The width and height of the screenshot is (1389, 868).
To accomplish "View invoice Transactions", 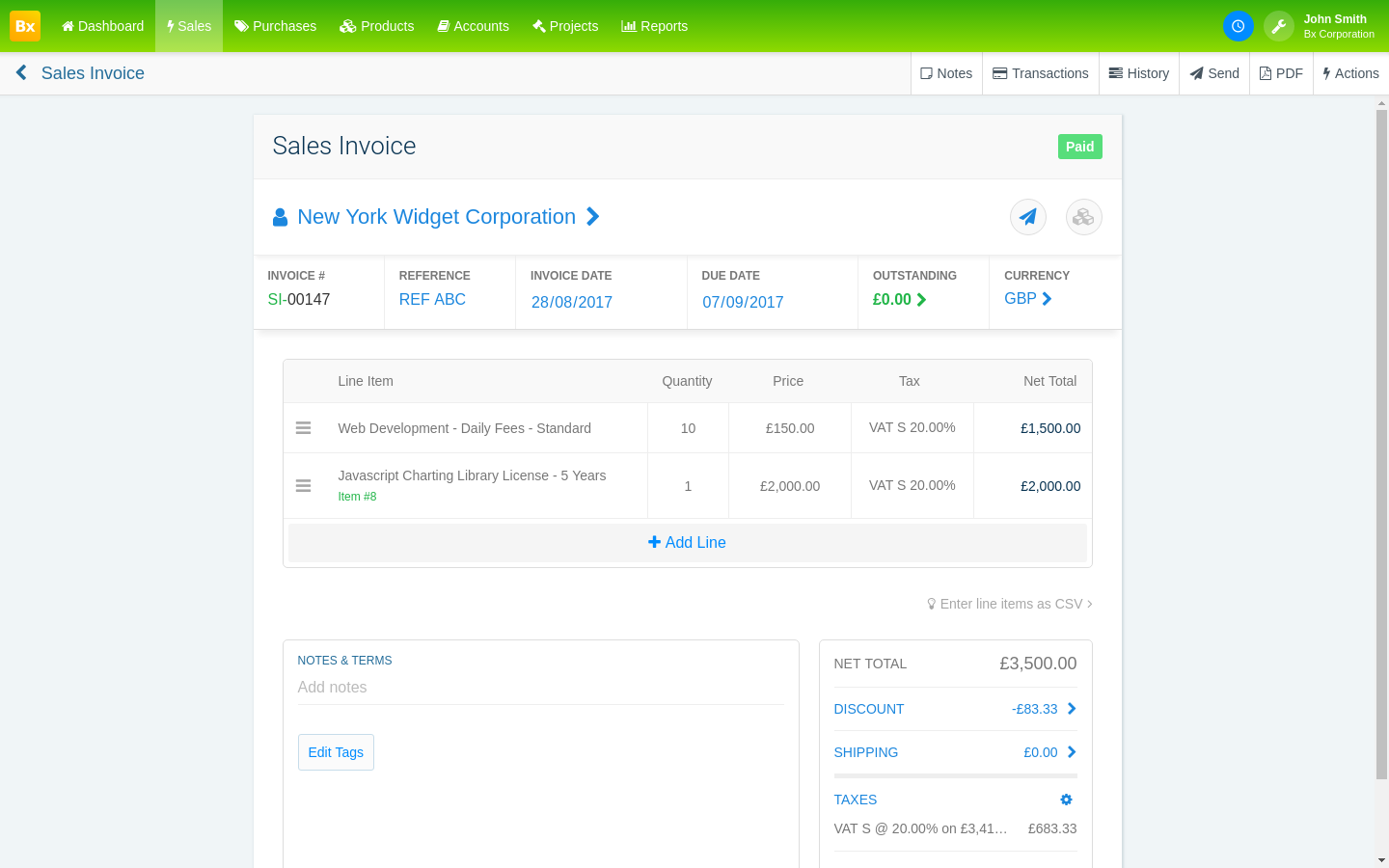I will click(1041, 73).
